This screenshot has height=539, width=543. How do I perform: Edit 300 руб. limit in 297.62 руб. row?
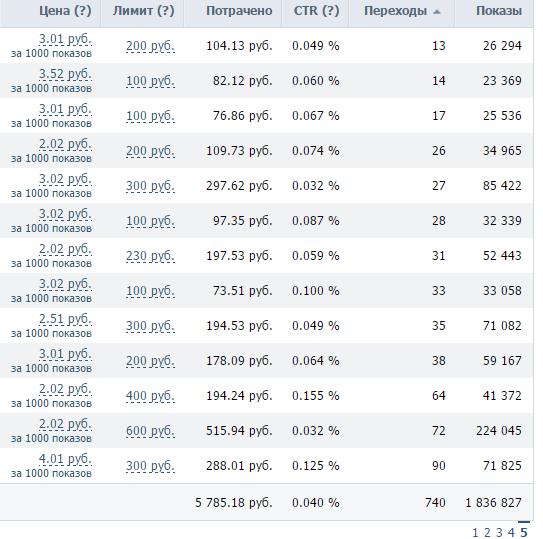150,186
